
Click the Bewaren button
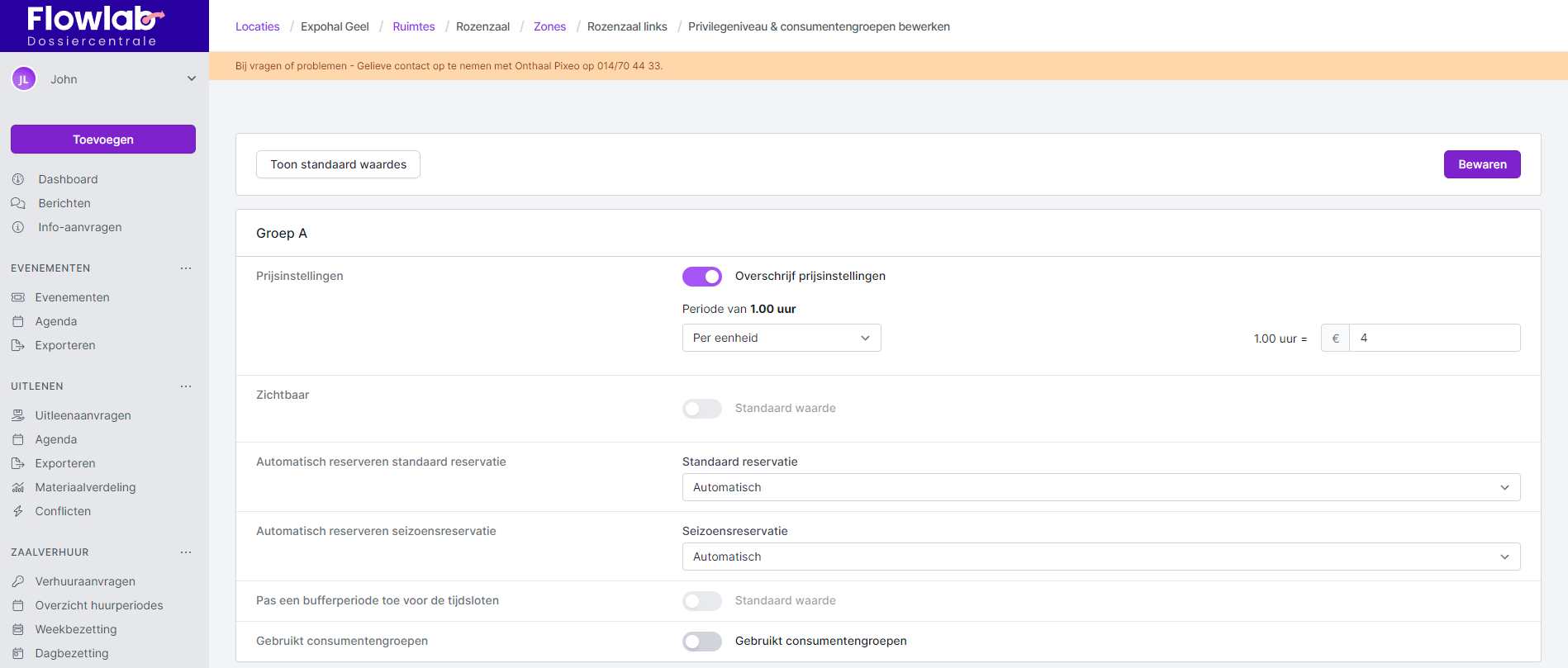click(x=1481, y=164)
